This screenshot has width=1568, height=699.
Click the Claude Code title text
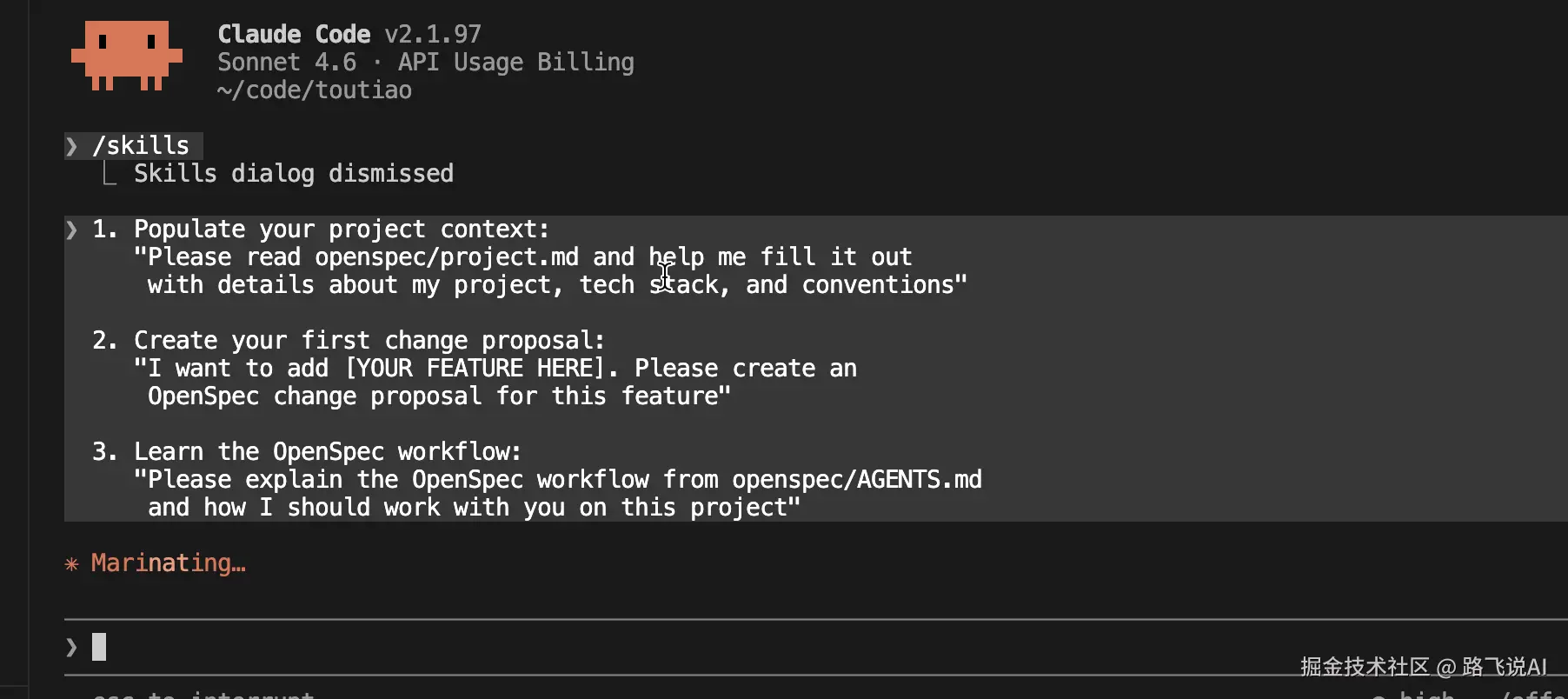[294, 34]
